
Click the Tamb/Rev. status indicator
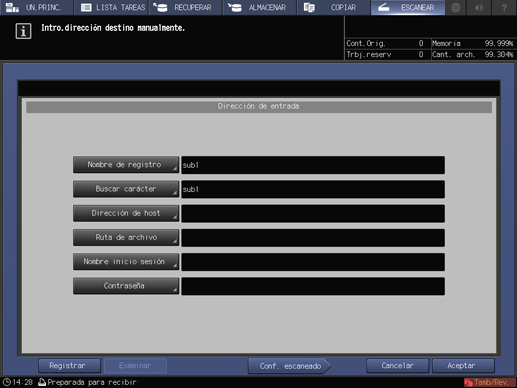click(489, 382)
